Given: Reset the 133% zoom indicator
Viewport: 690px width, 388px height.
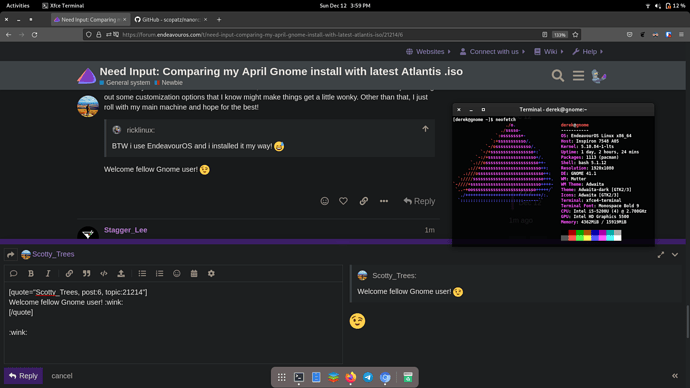Looking at the screenshot, I should 560,35.
